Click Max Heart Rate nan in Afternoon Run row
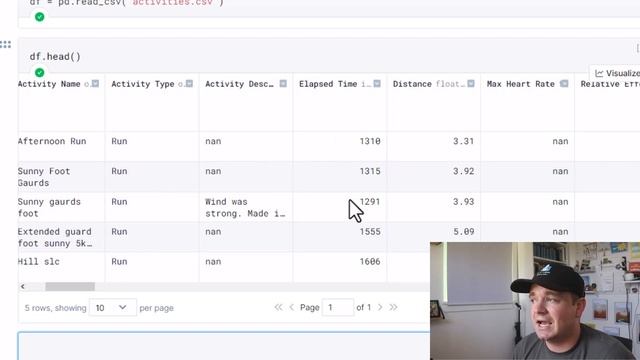Viewport: 640px width, 360px height. pyautogui.click(x=560, y=141)
